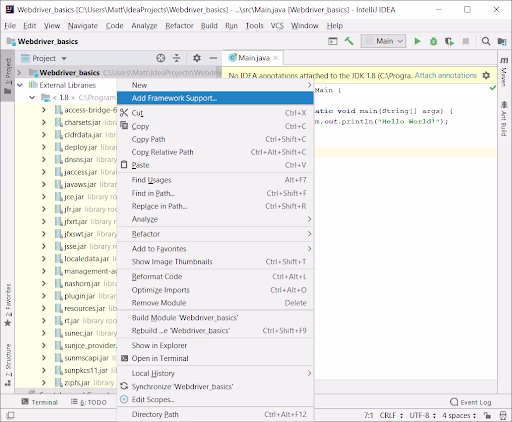Click the inspector icon in the status bar
Viewport: 512px width, 422px height.
[x=503, y=415]
